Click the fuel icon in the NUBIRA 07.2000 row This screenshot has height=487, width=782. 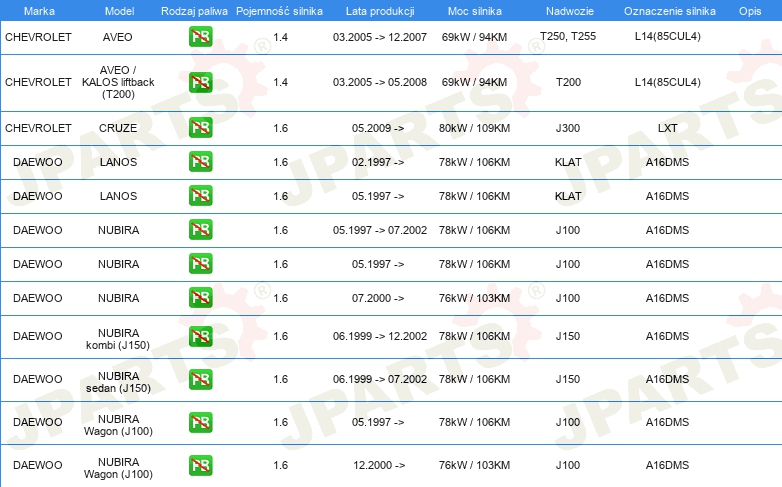click(200, 297)
